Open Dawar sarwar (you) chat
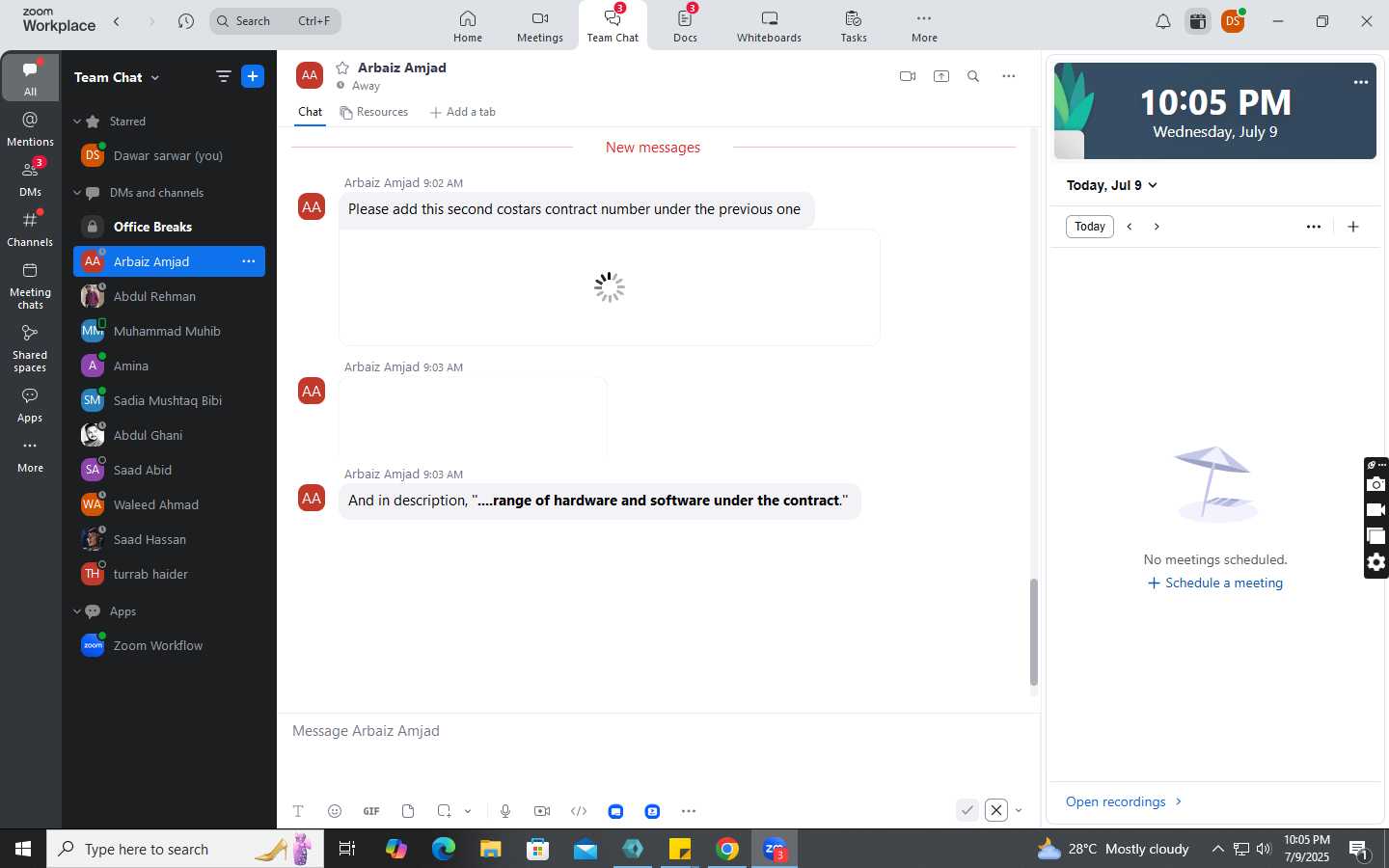Viewport: 1389px width, 868px height. pos(169,155)
